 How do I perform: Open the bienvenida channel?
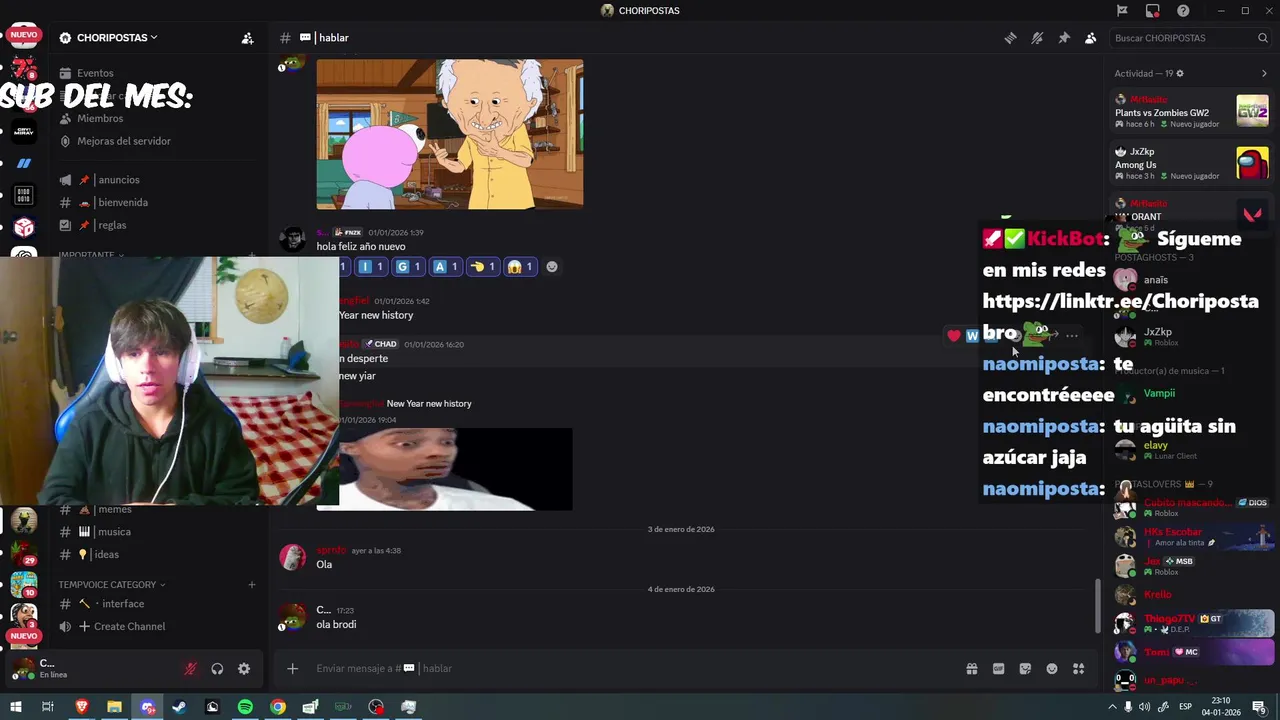point(123,202)
